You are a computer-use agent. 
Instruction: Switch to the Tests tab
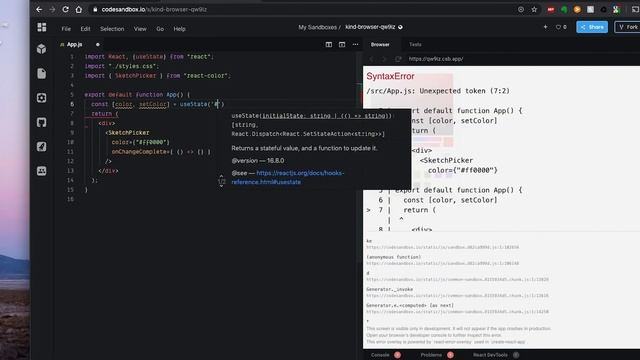[415, 44]
